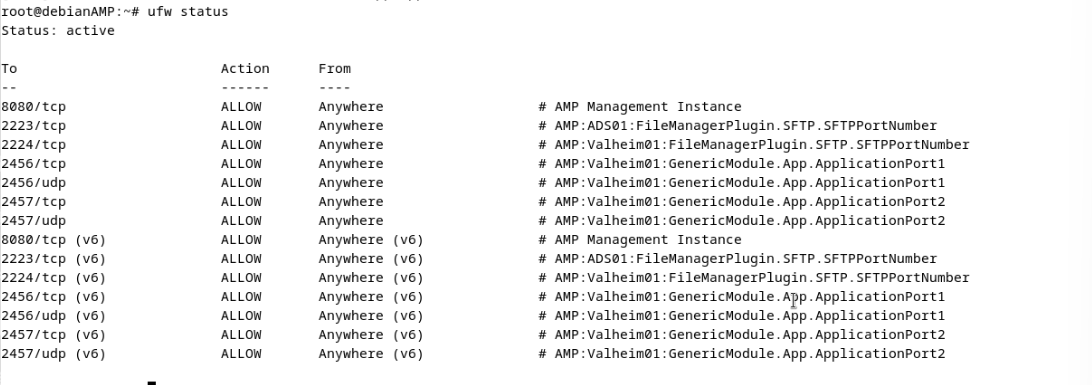Image resolution: width=1092 pixels, height=385 pixels.
Task: Click the 2224/tcp entry without v6
Action: click(x=33, y=145)
